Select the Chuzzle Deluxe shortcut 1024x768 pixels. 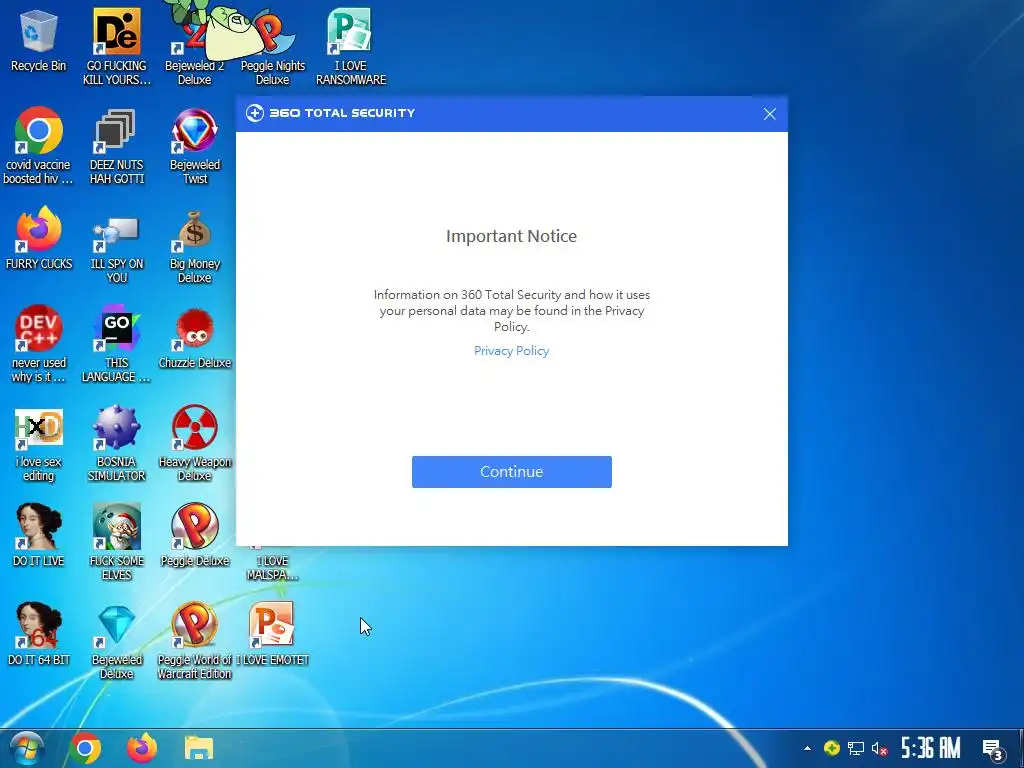pyautogui.click(x=195, y=338)
